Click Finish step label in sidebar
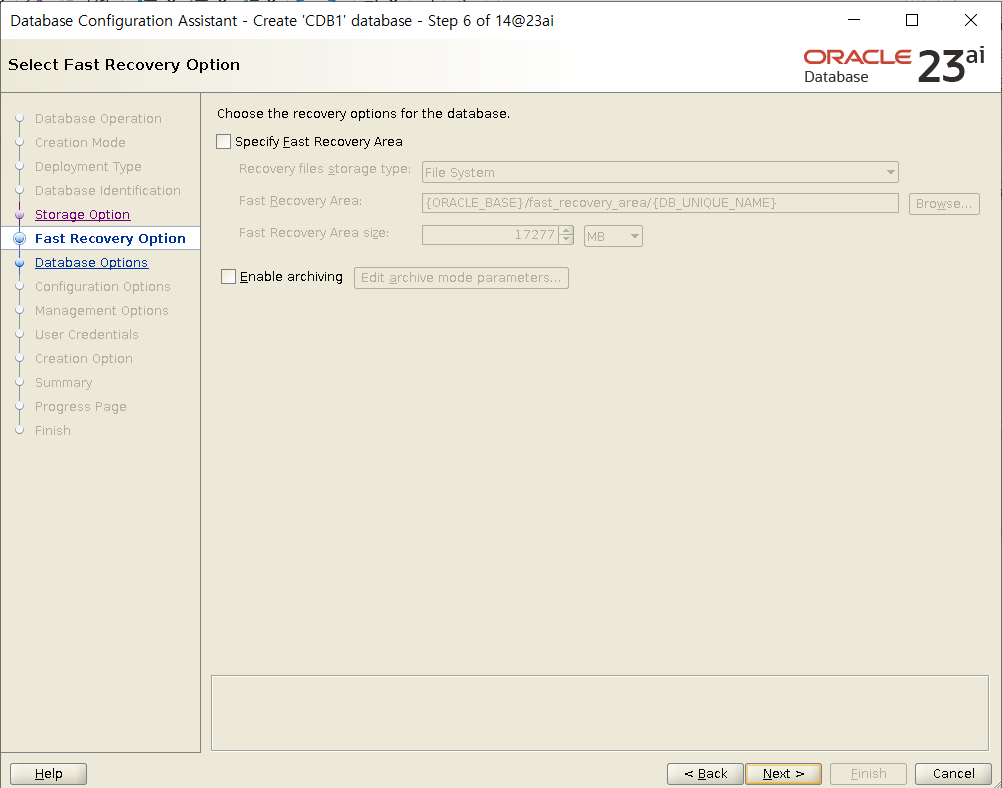The width and height of the screenshot is (1002, 788). [52, 430]
